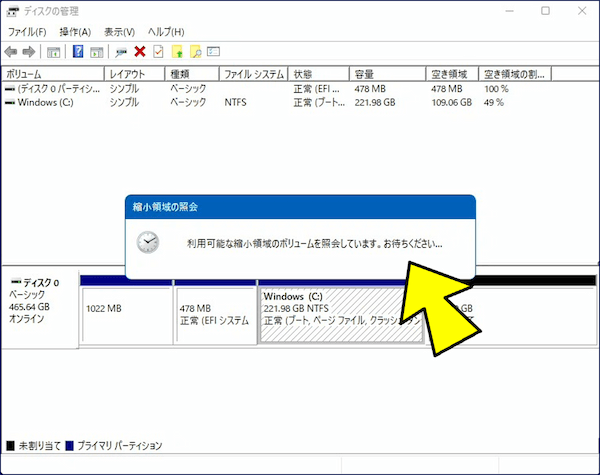
Task: Click the red X delete icon
Action: coord(140,51)
